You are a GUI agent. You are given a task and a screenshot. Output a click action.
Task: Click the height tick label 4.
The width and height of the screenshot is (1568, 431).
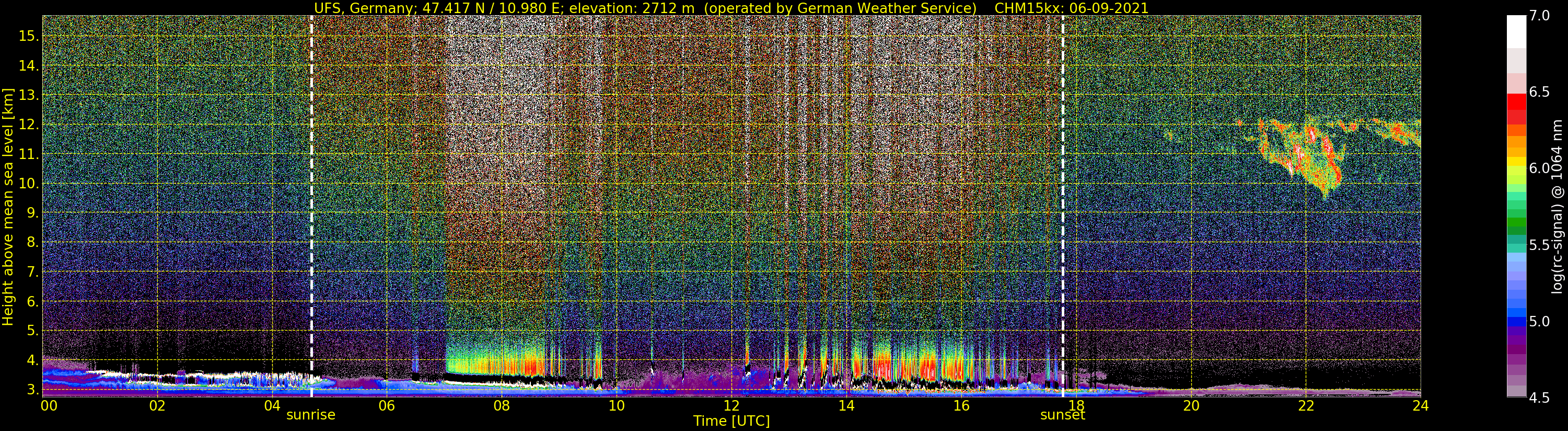pyautogui.click(x=32, y=360)
